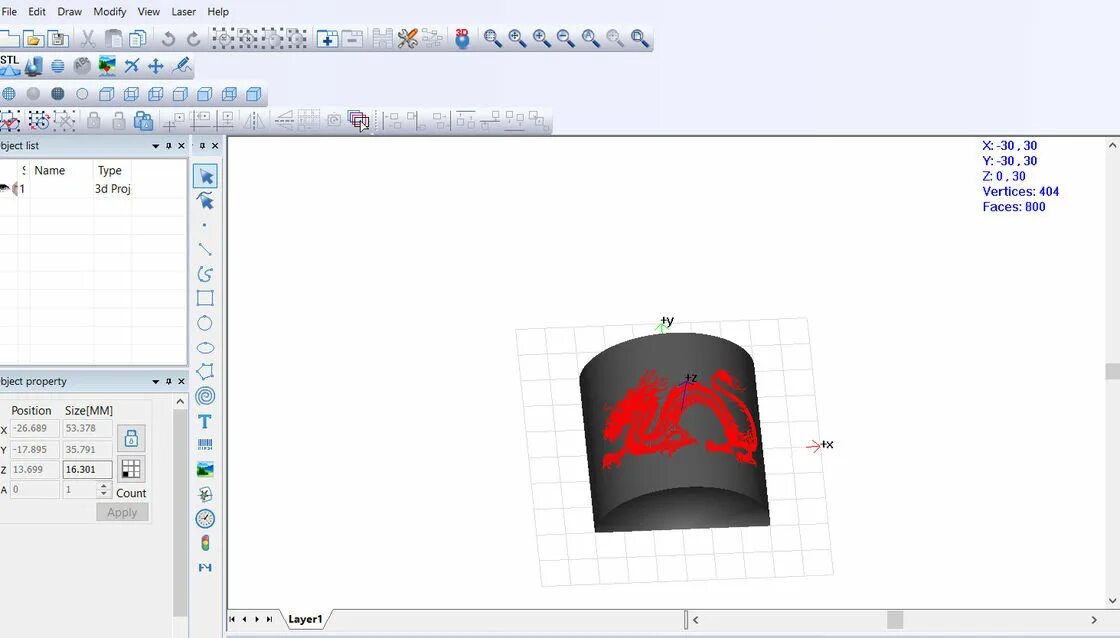Click the Count spinner arrows
The image size is (1120, 638).
(x=104, y=489)
